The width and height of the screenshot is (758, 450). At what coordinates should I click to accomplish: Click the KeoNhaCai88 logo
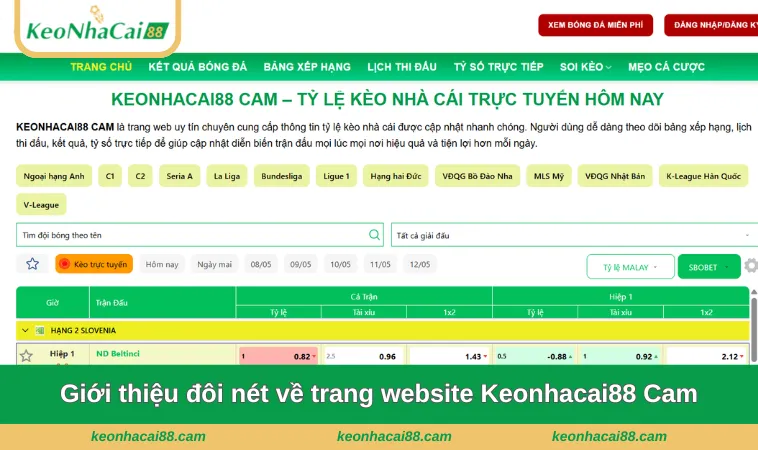tap(98, 28)
